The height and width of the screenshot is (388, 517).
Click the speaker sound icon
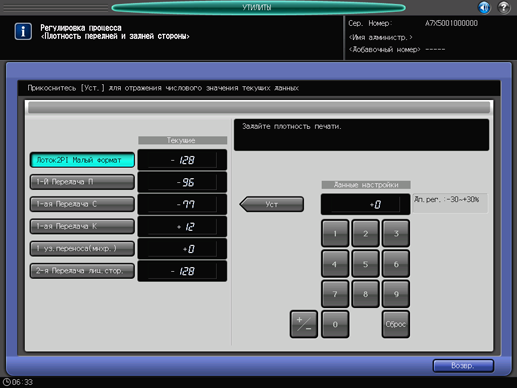[484, 7]
